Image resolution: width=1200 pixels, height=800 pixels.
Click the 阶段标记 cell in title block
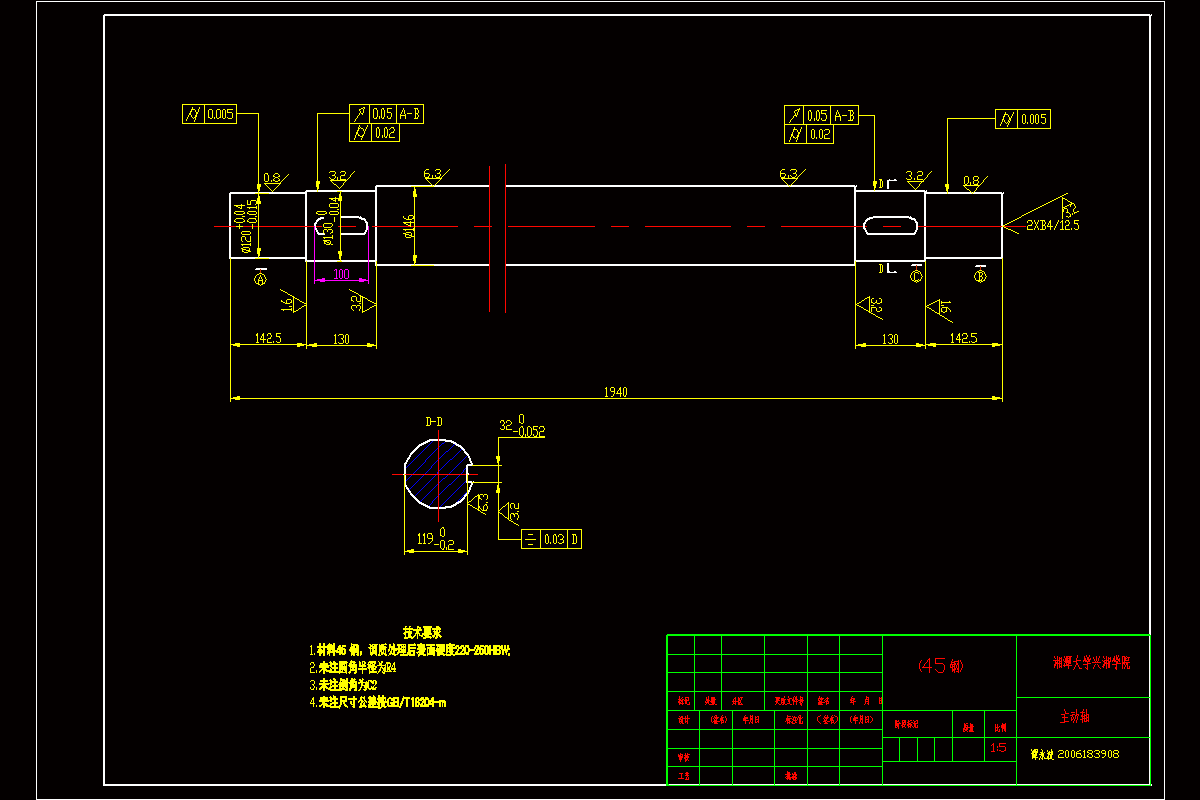point(906,722)
